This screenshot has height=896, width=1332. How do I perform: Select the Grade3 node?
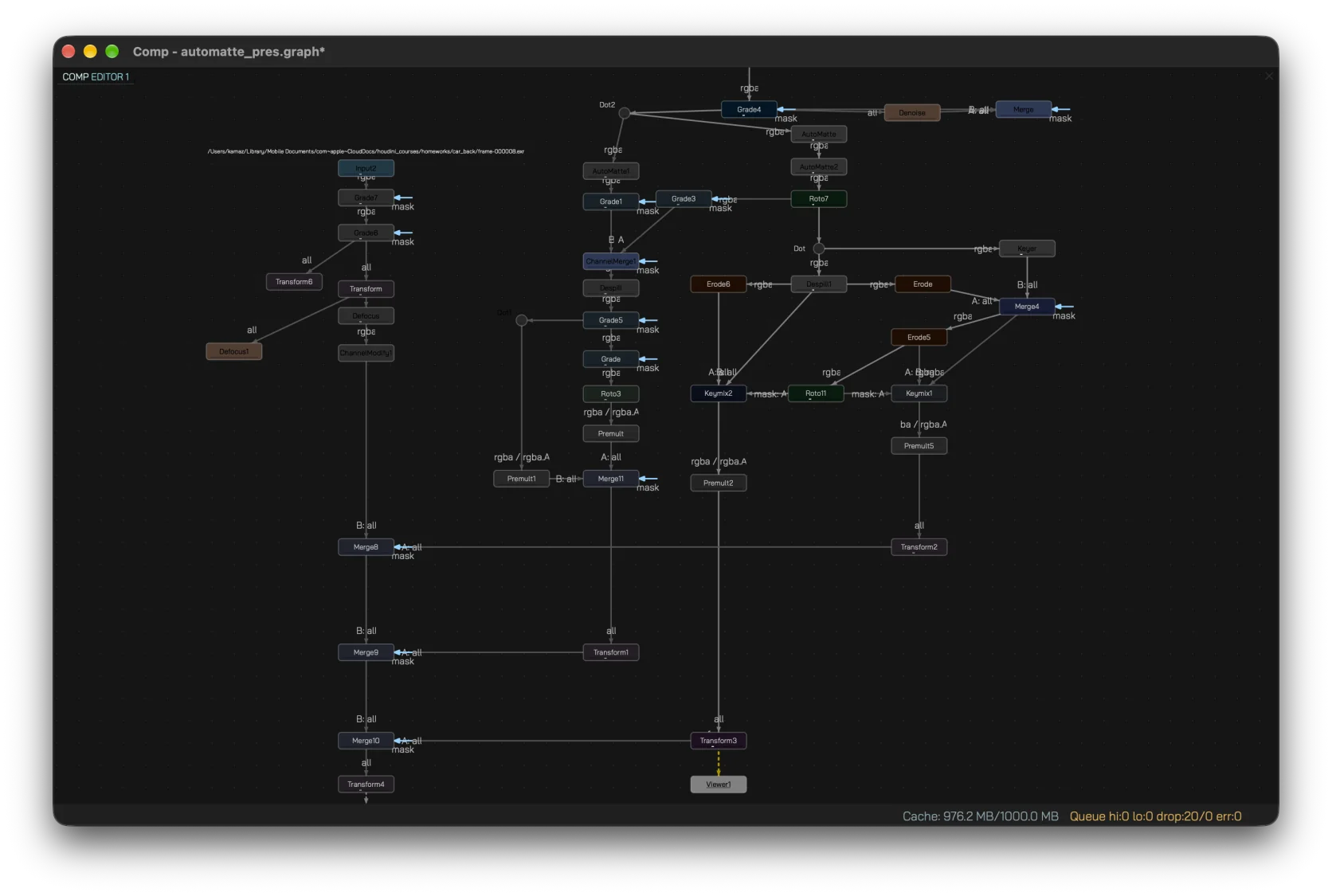(684, 199)
